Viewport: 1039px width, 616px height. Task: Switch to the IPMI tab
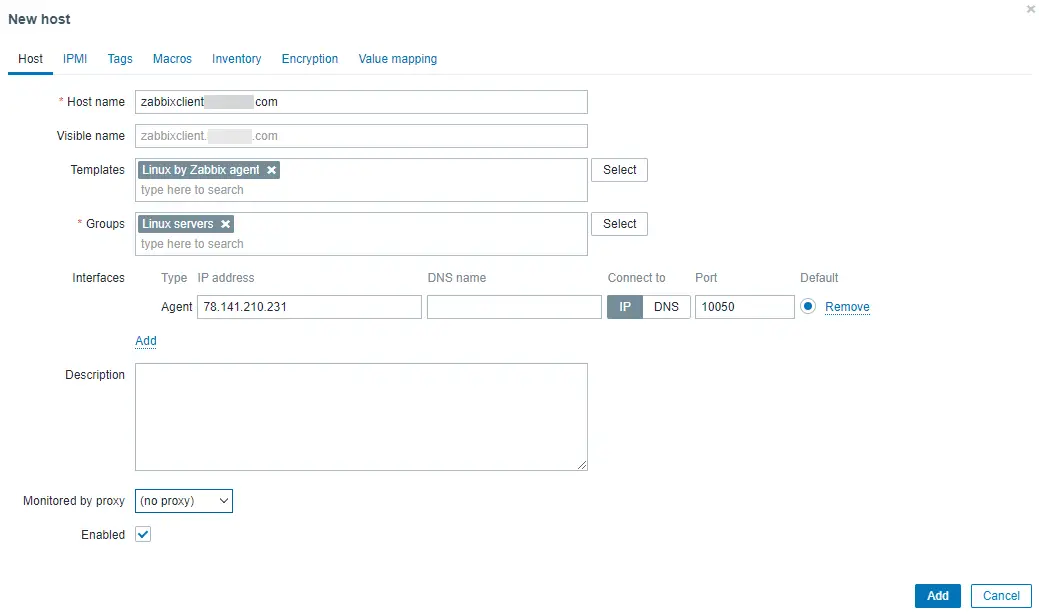pos(74,59)
